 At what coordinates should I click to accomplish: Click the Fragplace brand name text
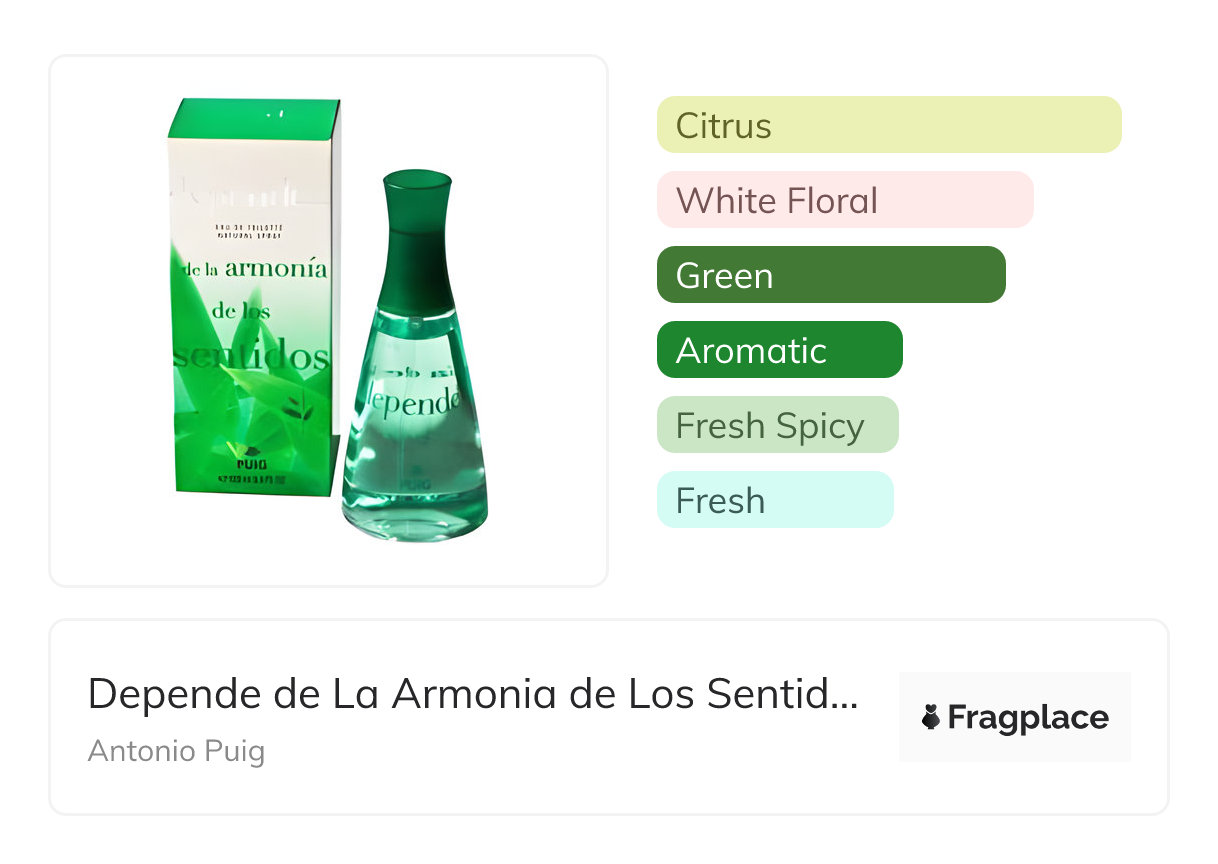pyautogui.click(x=1028, y=717)
